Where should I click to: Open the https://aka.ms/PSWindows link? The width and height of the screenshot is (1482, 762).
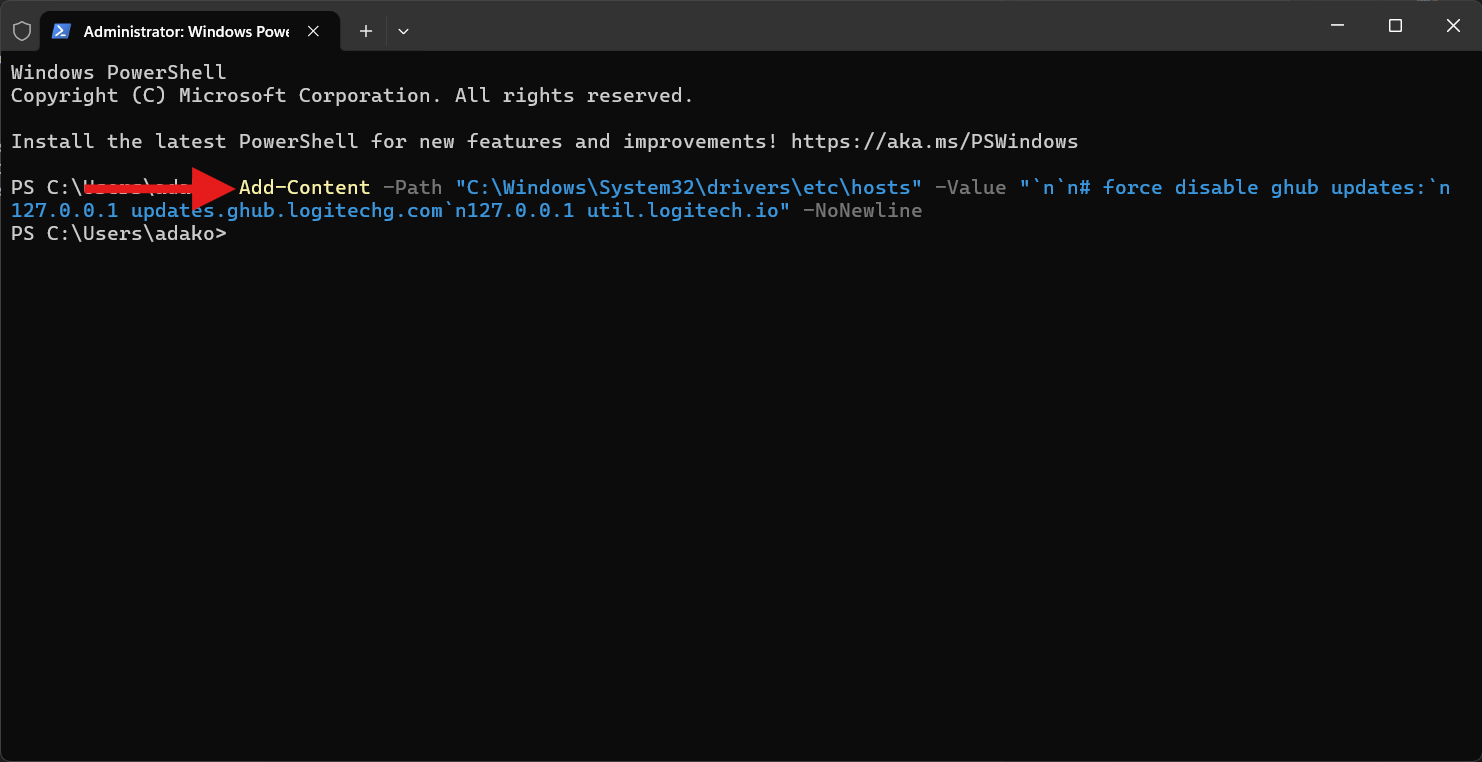tap(934, 141)
